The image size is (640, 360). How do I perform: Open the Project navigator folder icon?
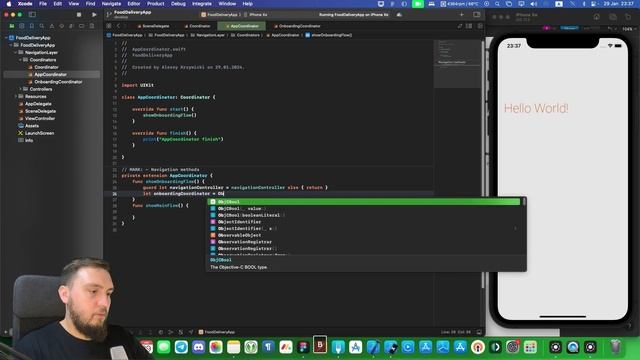tap(12, 26)
